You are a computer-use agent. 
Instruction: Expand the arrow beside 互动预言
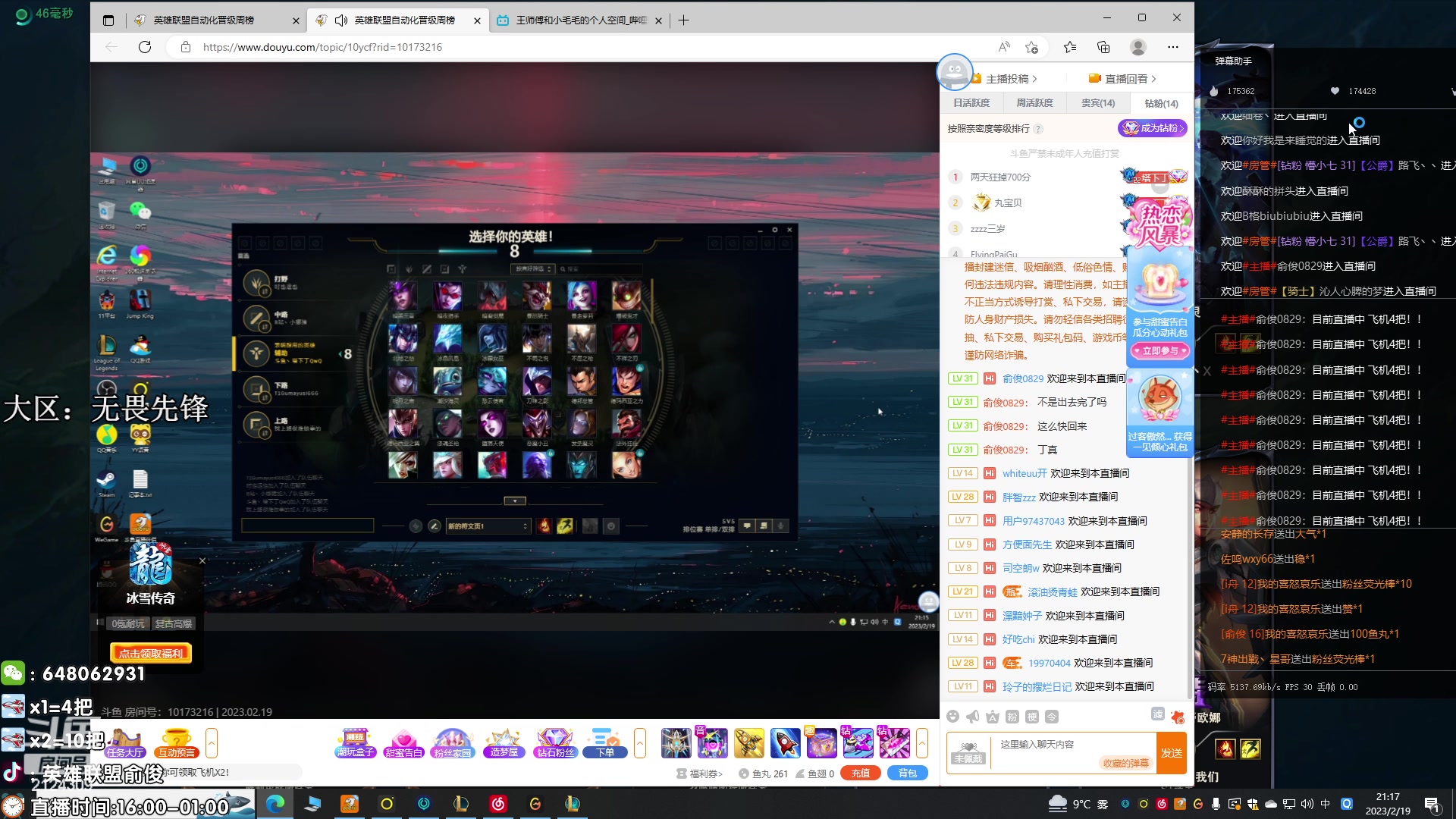point(212,743)
